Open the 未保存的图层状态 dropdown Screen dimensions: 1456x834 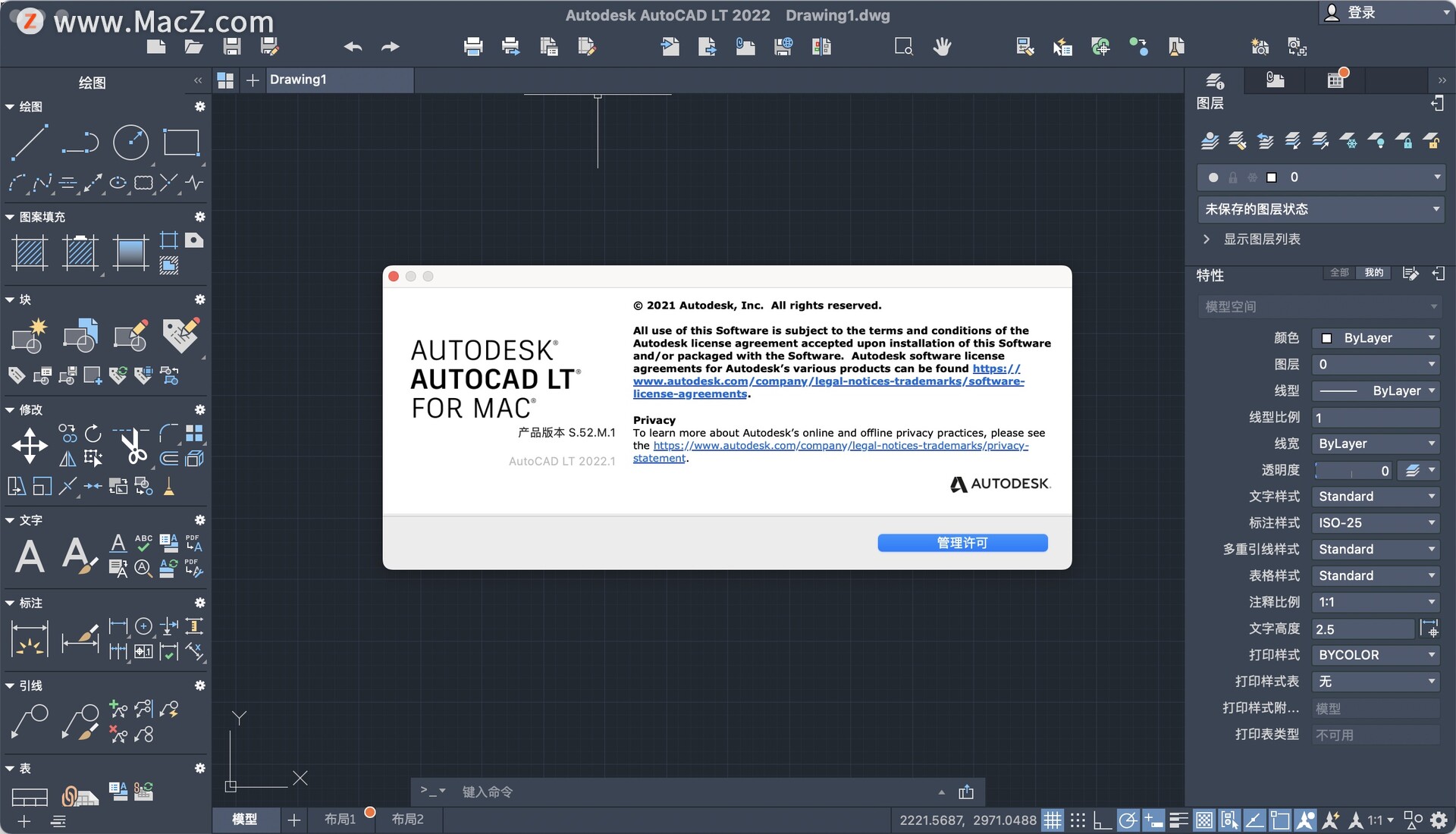[x=1321, y=209]
